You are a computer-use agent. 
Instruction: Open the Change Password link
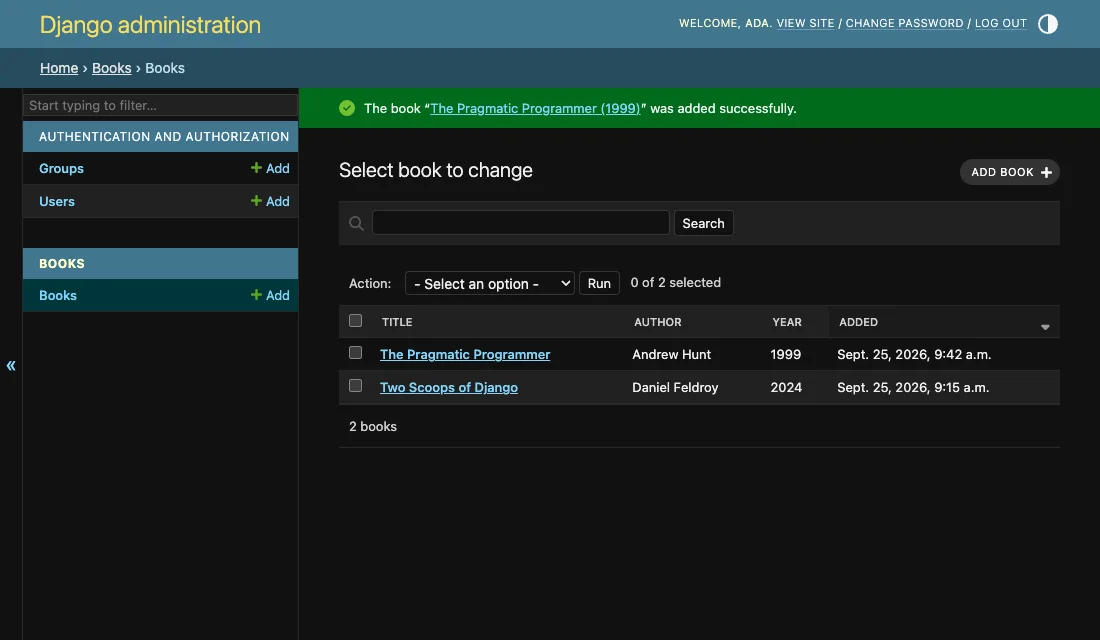[x=904, y=23]
